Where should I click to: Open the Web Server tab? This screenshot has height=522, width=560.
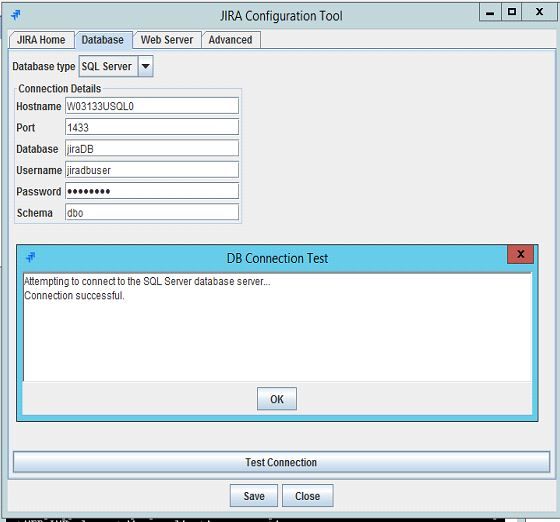pos(167,40)
